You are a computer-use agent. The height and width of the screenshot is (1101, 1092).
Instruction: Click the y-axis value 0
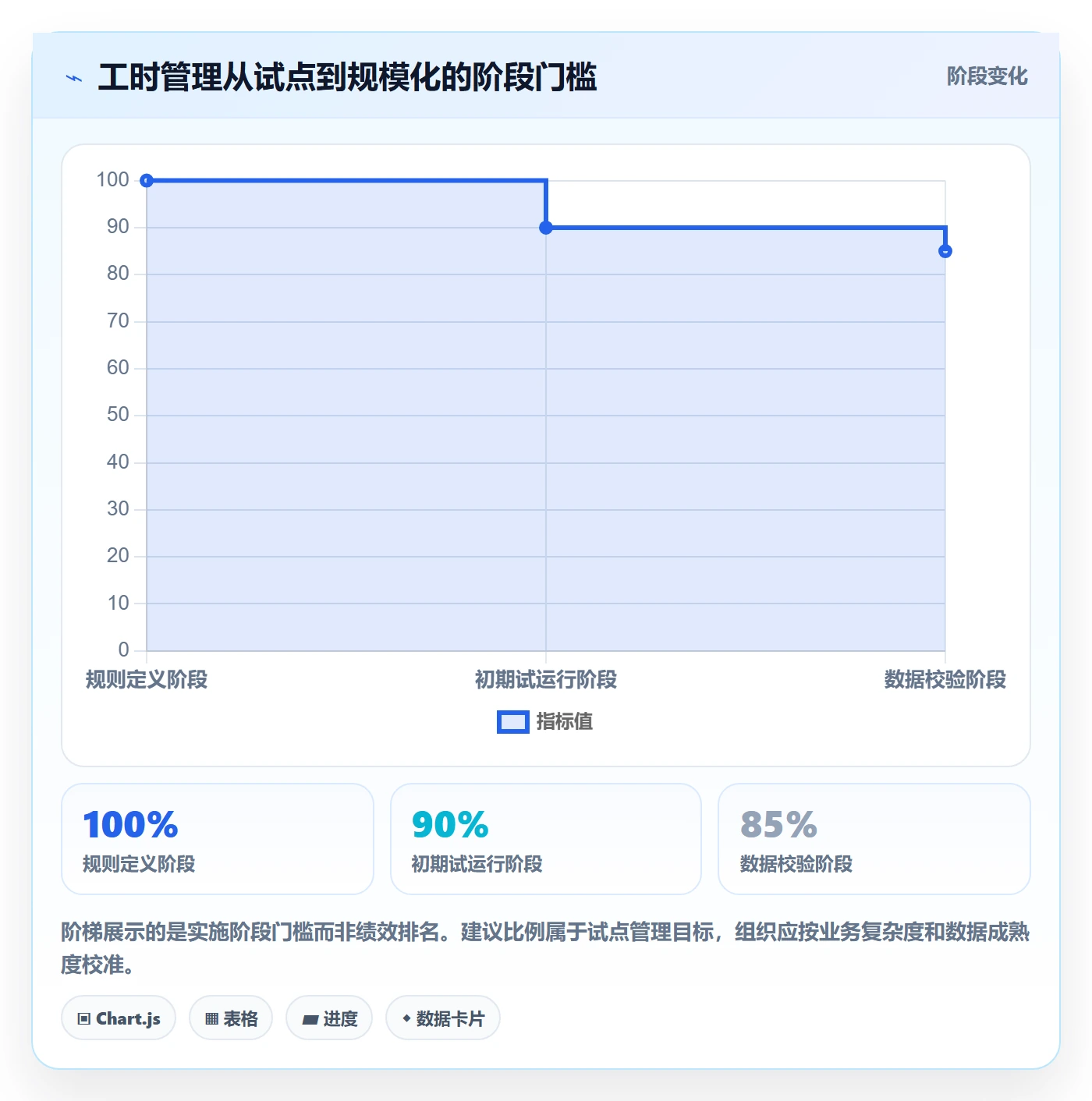(123, 650)
